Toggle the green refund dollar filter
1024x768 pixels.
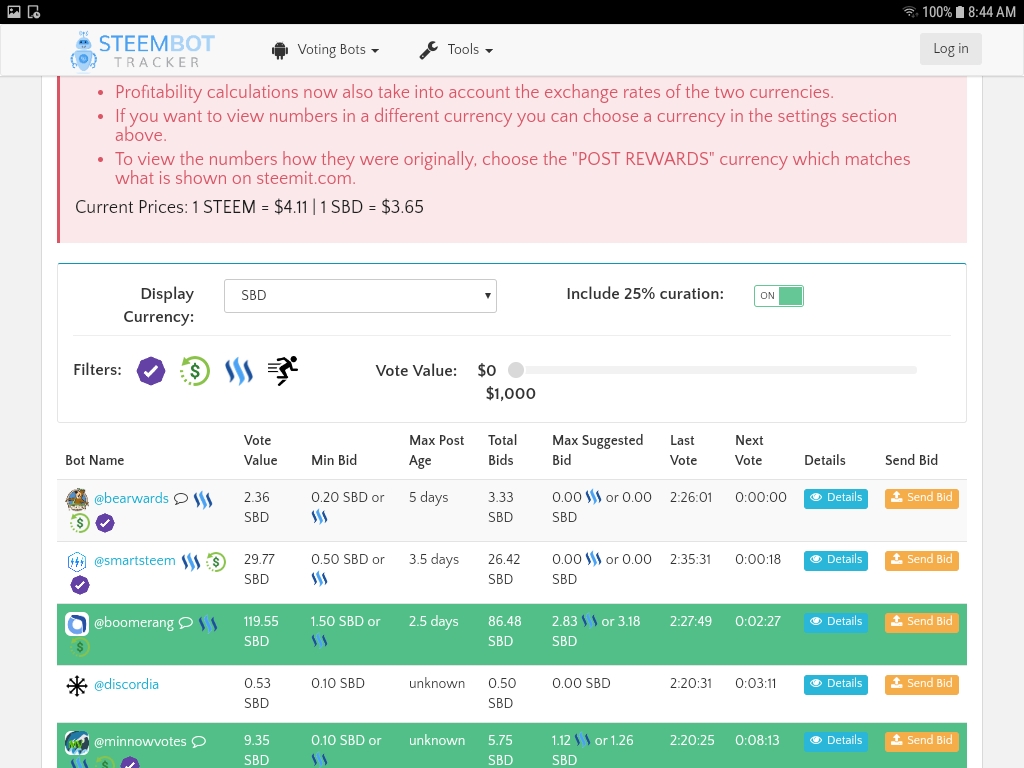click(x=195, y=371)
